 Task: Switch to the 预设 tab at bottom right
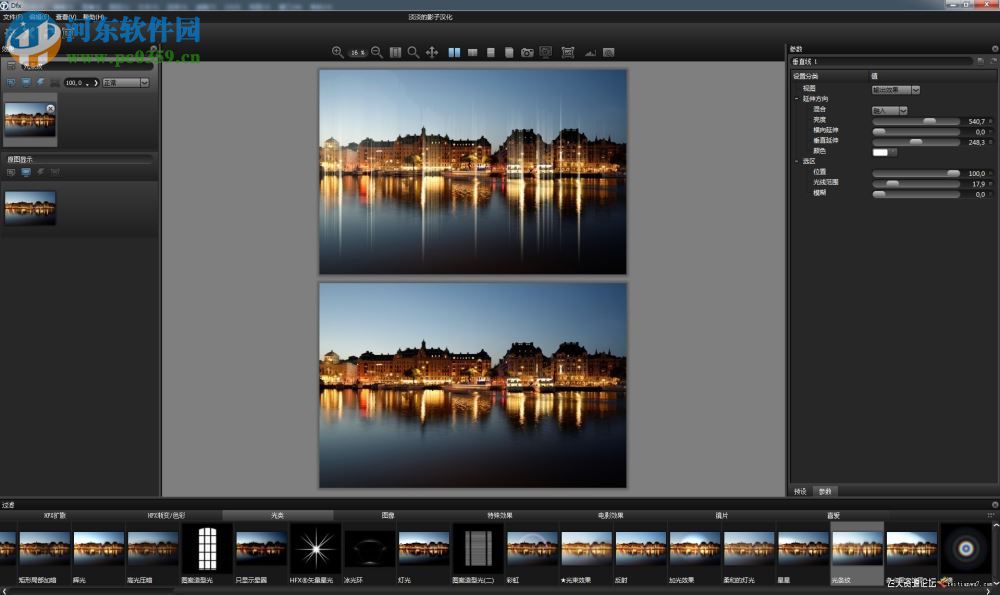[x=800, y=491]
